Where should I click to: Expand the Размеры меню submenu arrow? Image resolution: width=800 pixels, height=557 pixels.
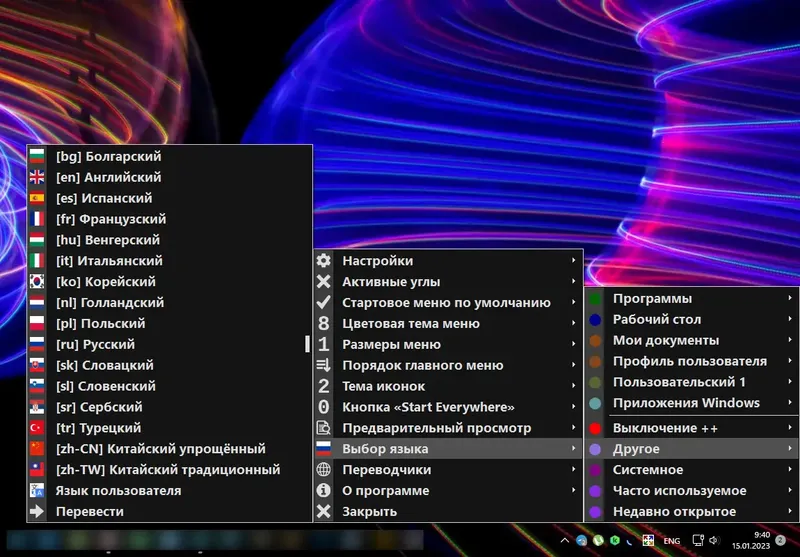pyautogui.click(x=573, y=344)
